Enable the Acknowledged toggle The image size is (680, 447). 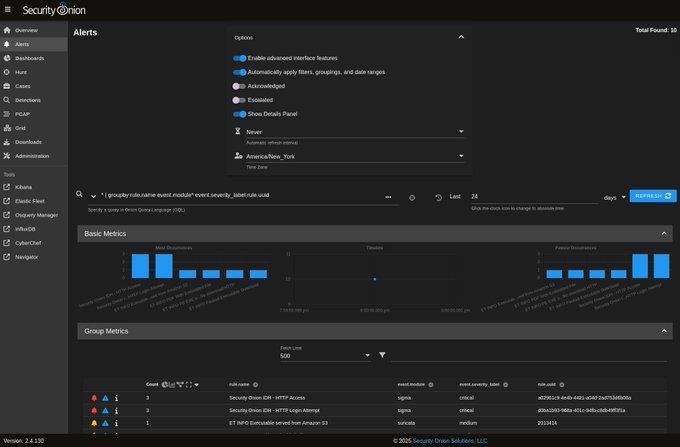point(239,86)
